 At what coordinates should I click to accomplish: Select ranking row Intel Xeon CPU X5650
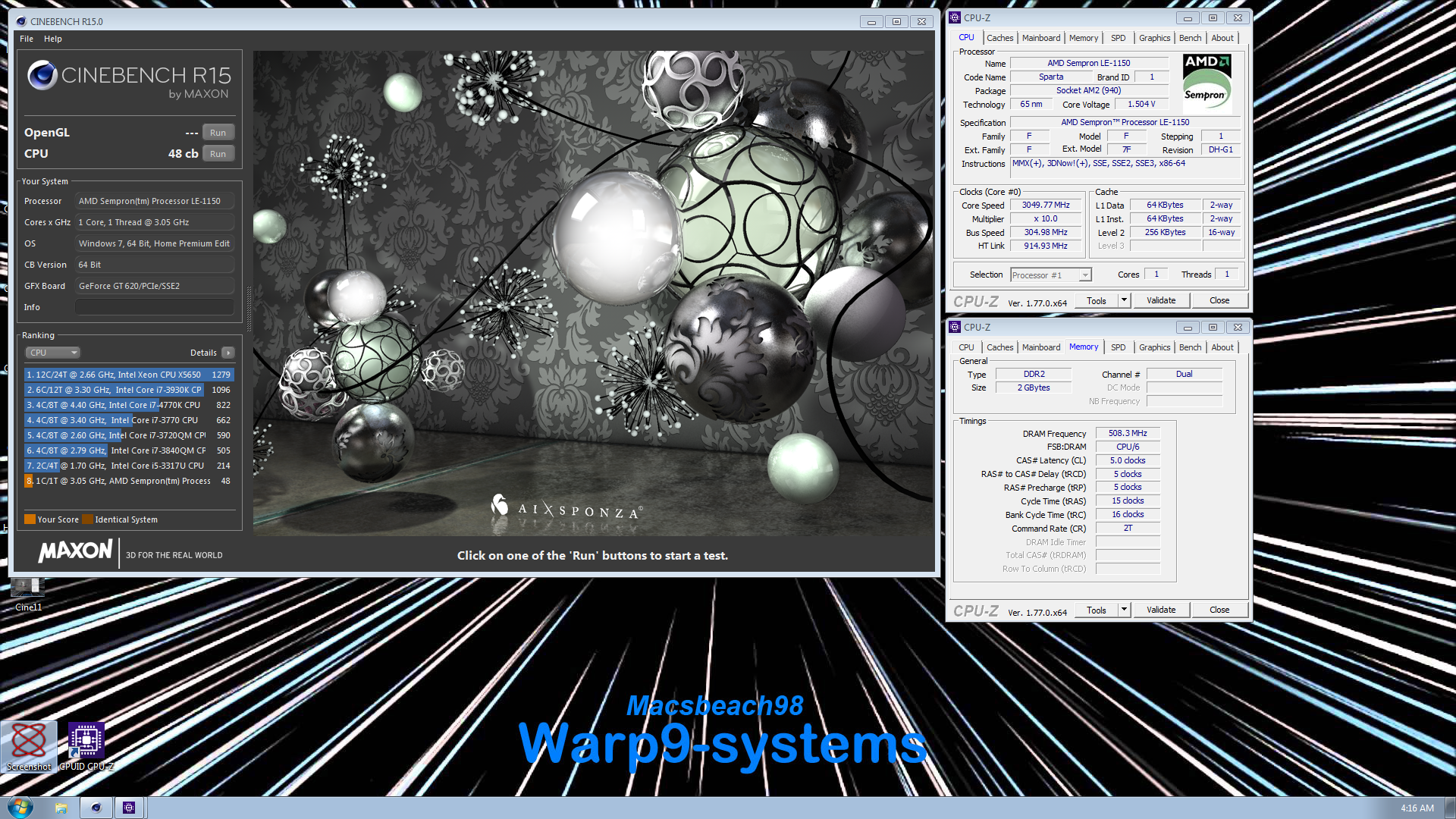pos(129,375)
